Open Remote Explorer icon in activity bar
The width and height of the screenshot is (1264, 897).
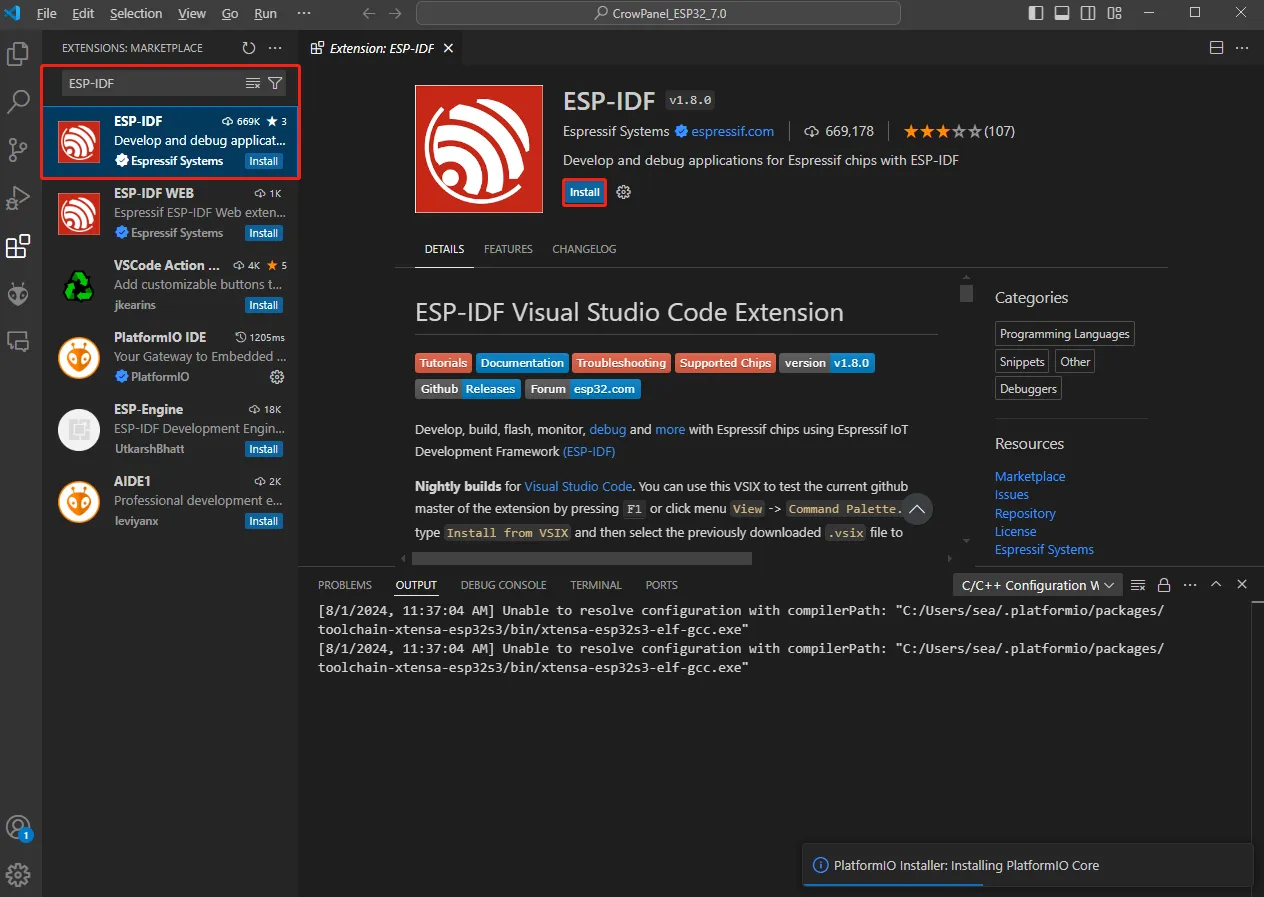pos(18,341)
